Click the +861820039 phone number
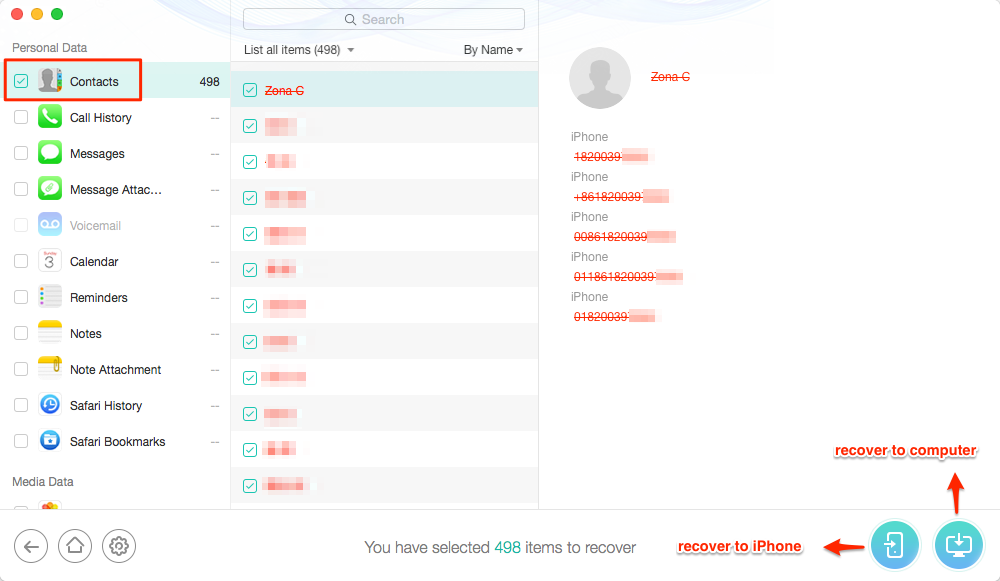Screen dimensions: 1000x581 [621, 196]
